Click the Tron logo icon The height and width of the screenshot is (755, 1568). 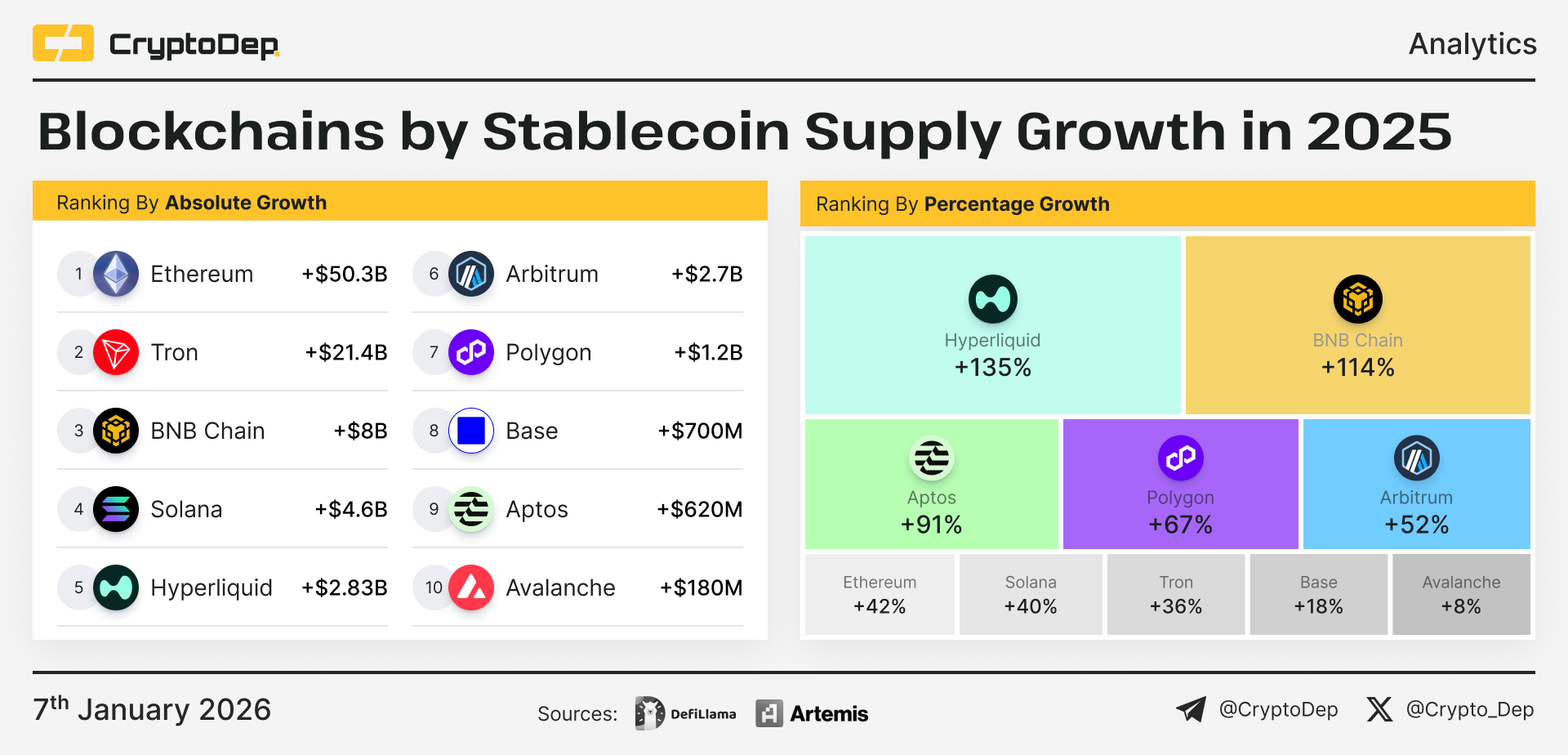(x=116, y=352)
